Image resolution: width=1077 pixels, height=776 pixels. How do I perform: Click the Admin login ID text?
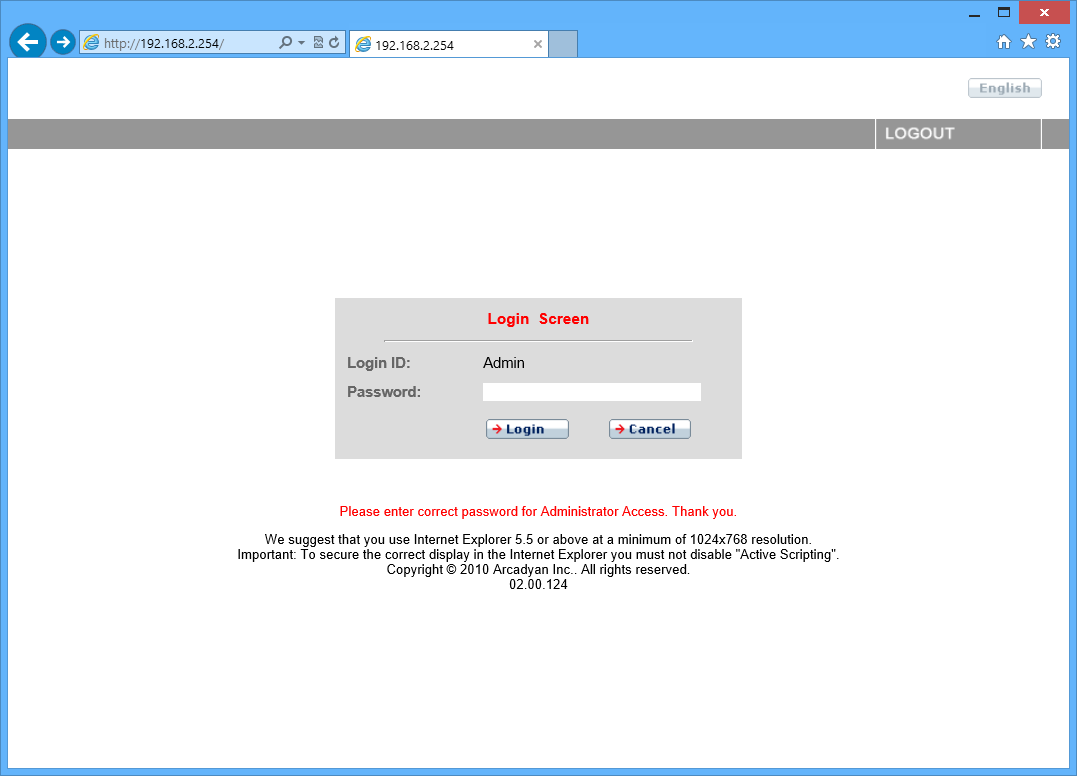(503, 363)
